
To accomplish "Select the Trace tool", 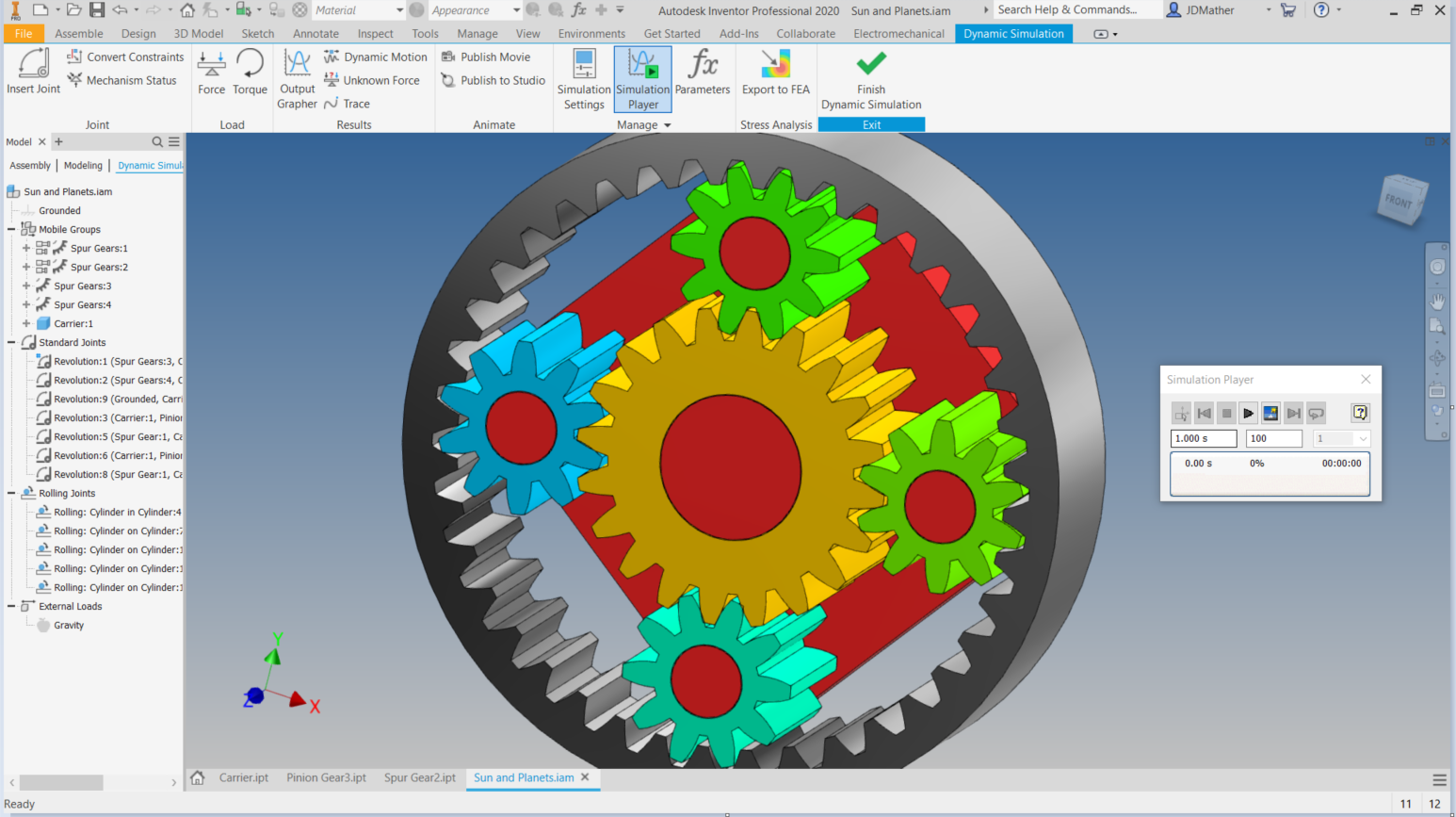I will [x=347, y=104].
